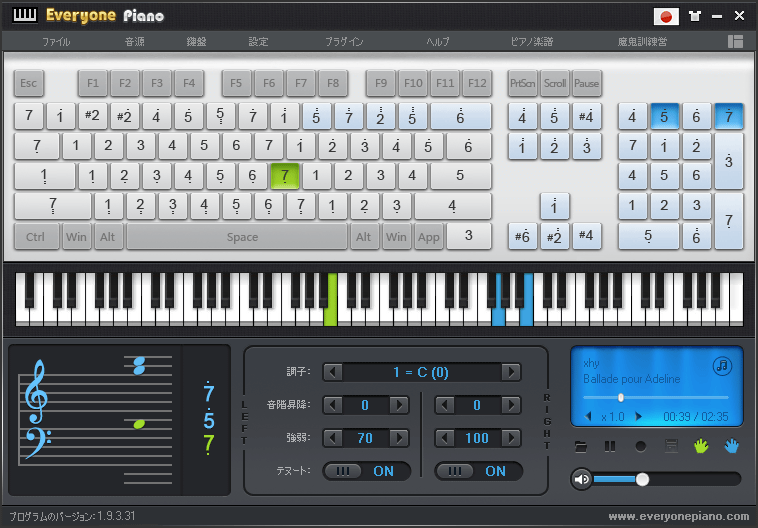This screenshot has width=758, height=528.
Task: Click the speed value x 1.0
Action: [613, 416]
